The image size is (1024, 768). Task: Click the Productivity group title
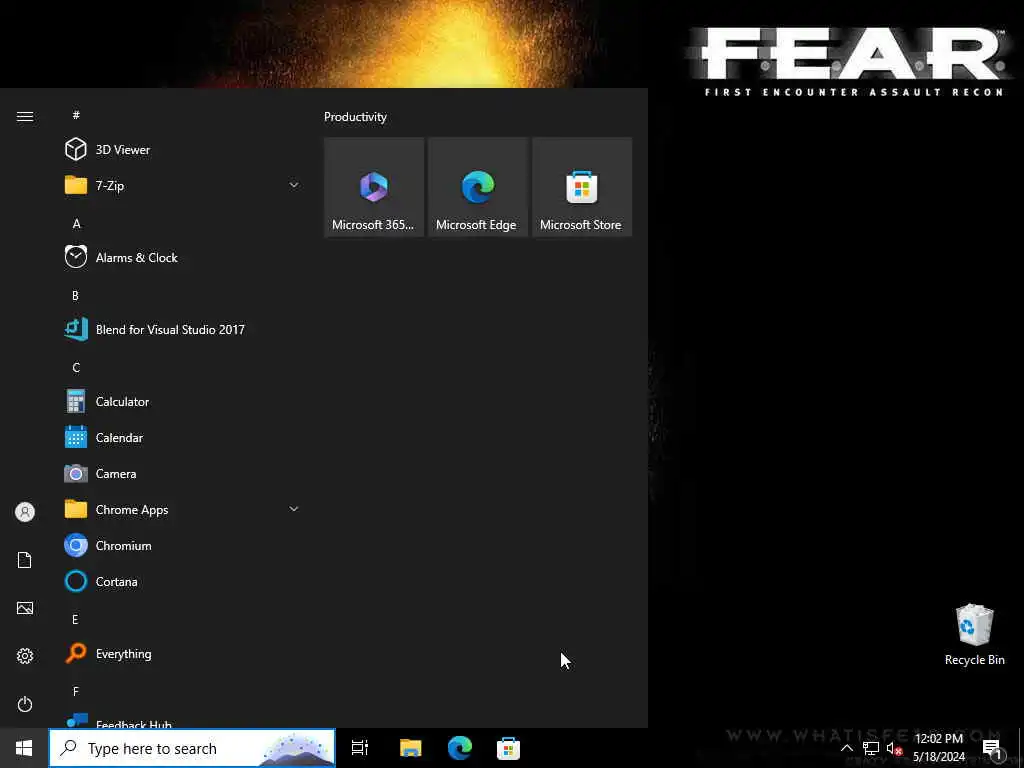[x=355, y=117]
